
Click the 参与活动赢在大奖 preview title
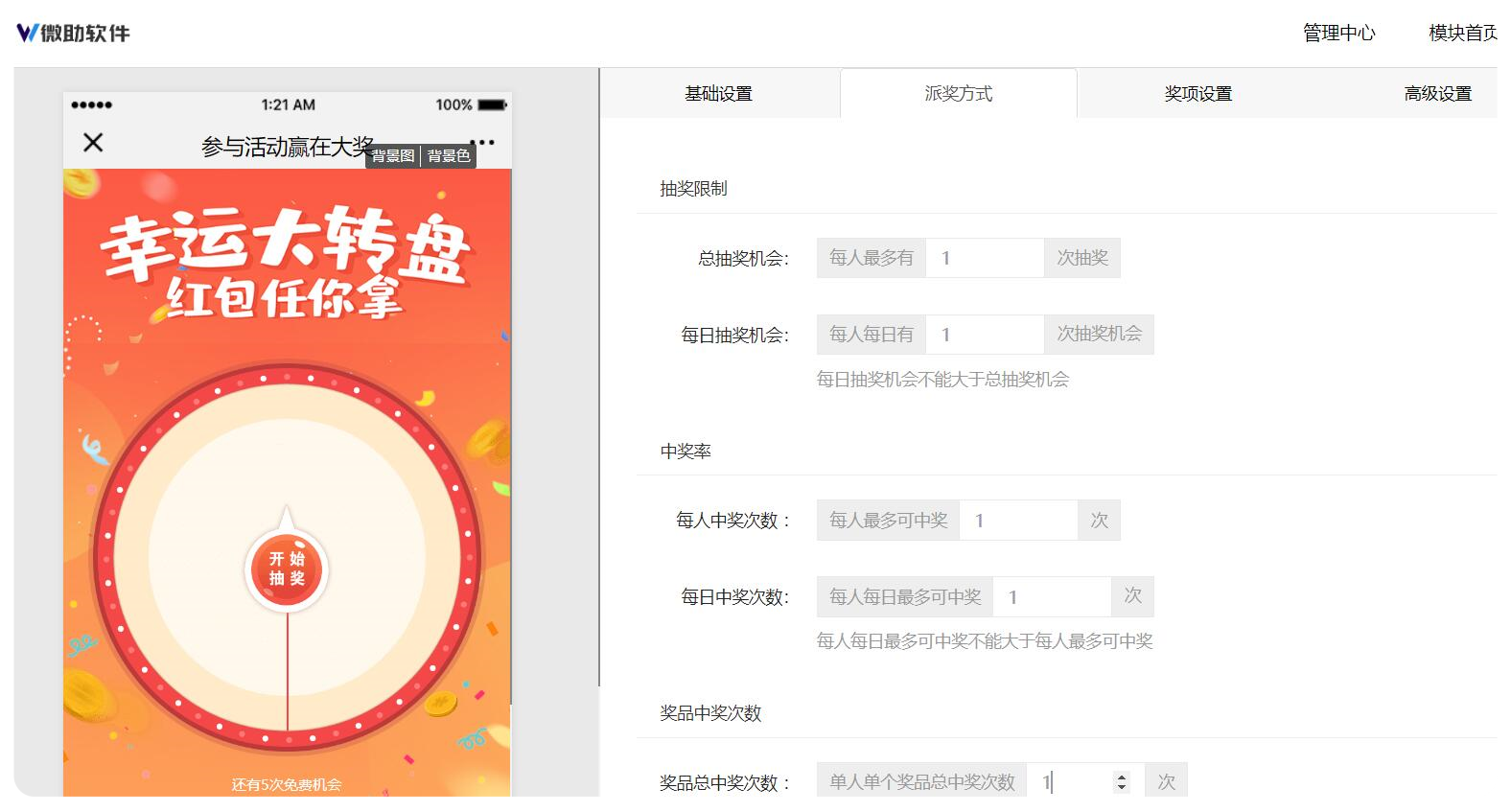(x=287, y=147)
